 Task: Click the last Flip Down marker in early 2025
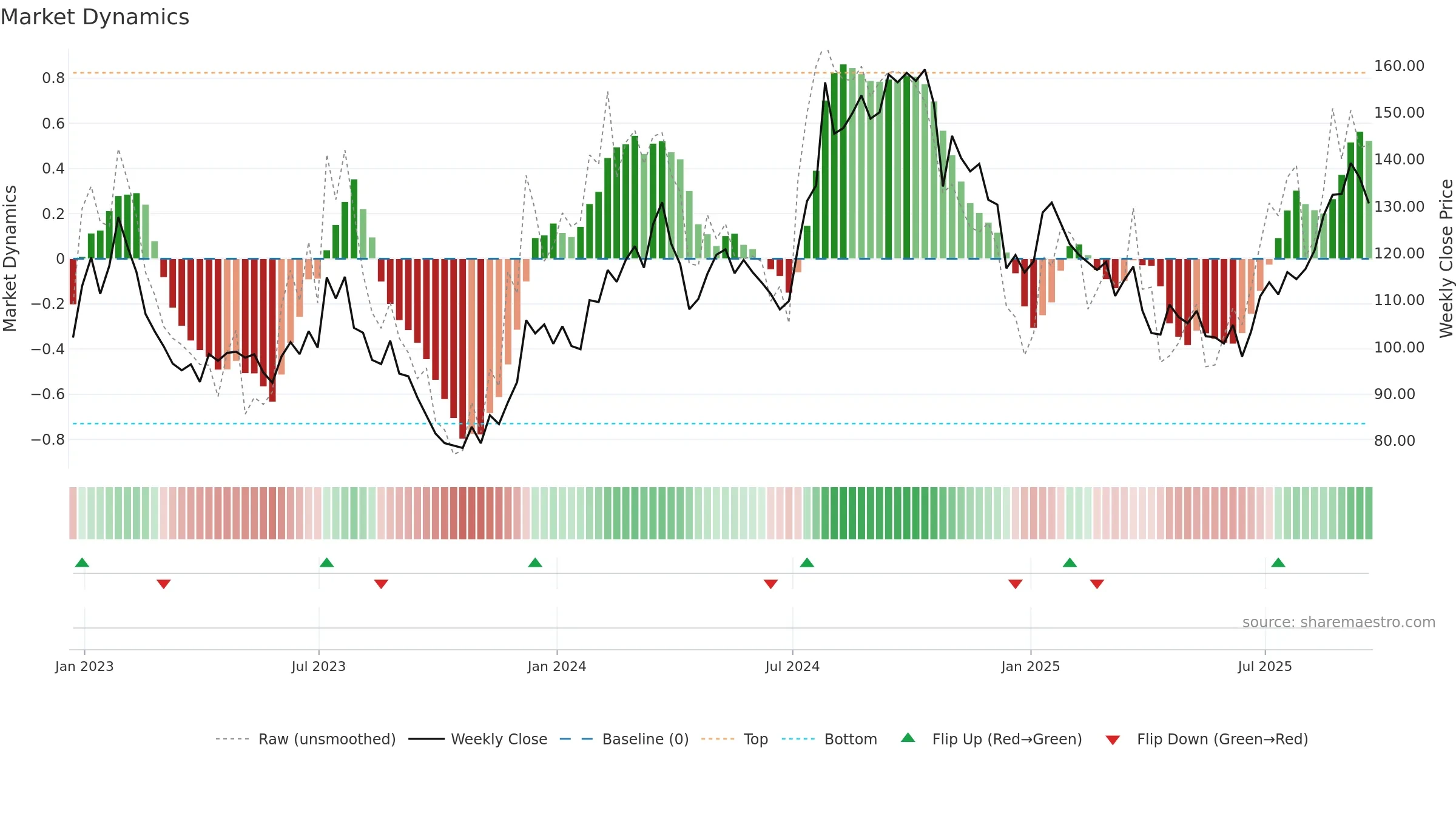(x=1097, y=584)
